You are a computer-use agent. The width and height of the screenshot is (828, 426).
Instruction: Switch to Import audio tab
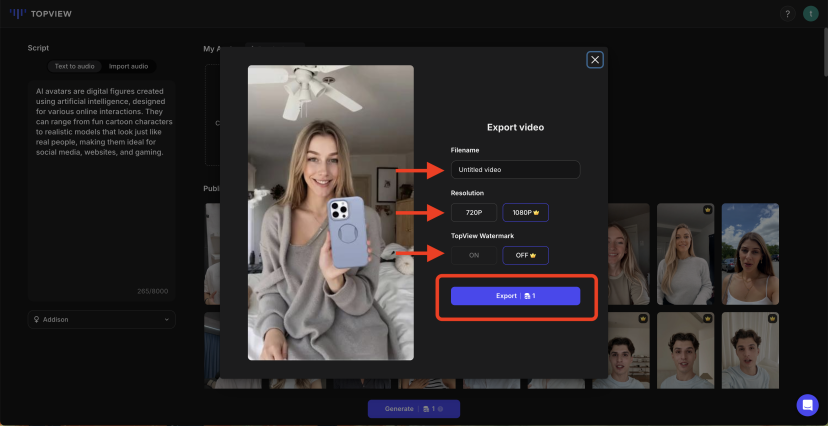[x=128, y=66]
